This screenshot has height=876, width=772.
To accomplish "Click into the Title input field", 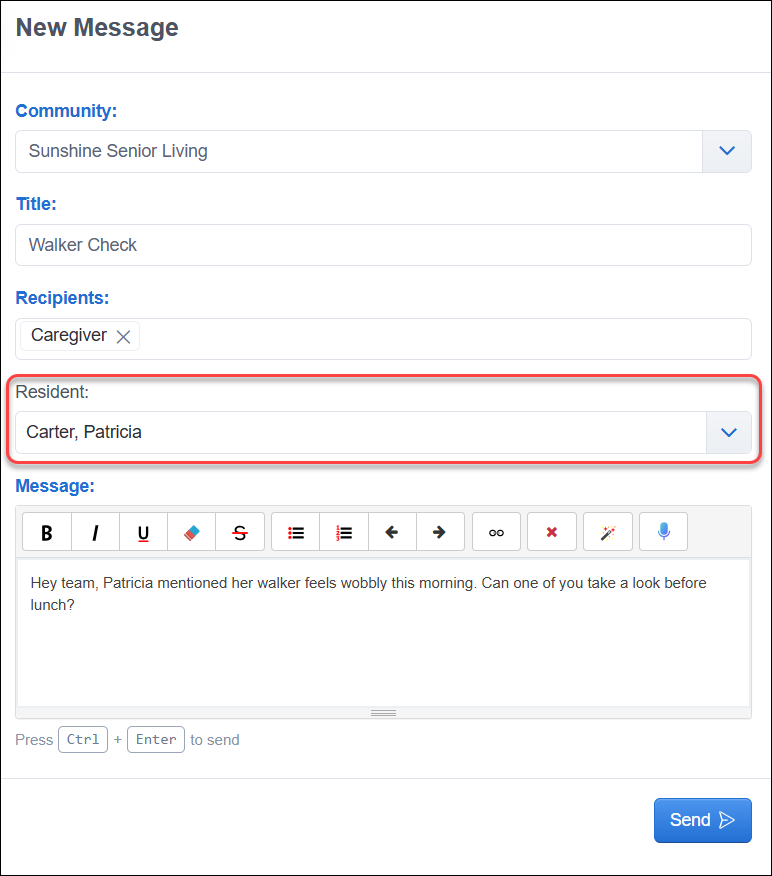I will [383, 245].
